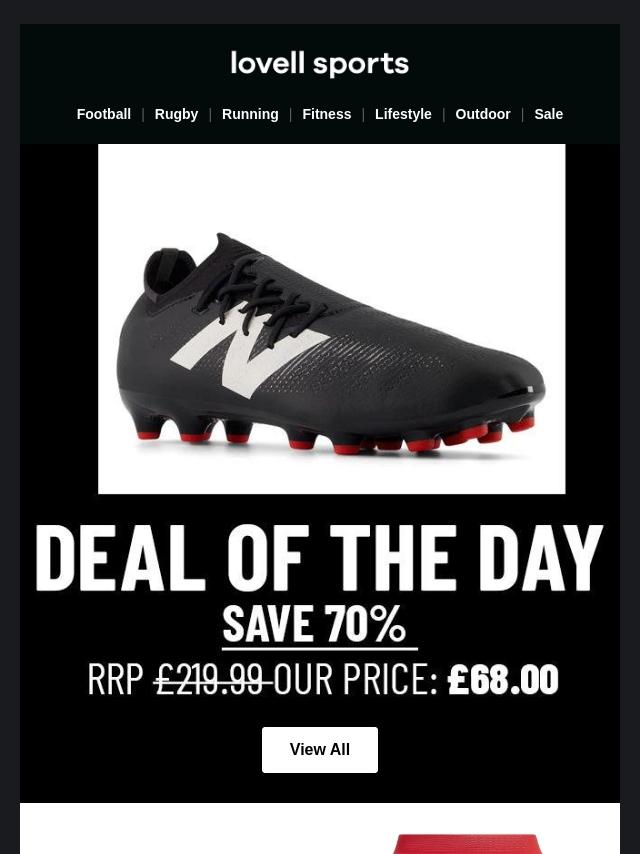Choose the Outdoor nav link
Viewport: 640px width, 854px height.
click(x=483, y=114)
